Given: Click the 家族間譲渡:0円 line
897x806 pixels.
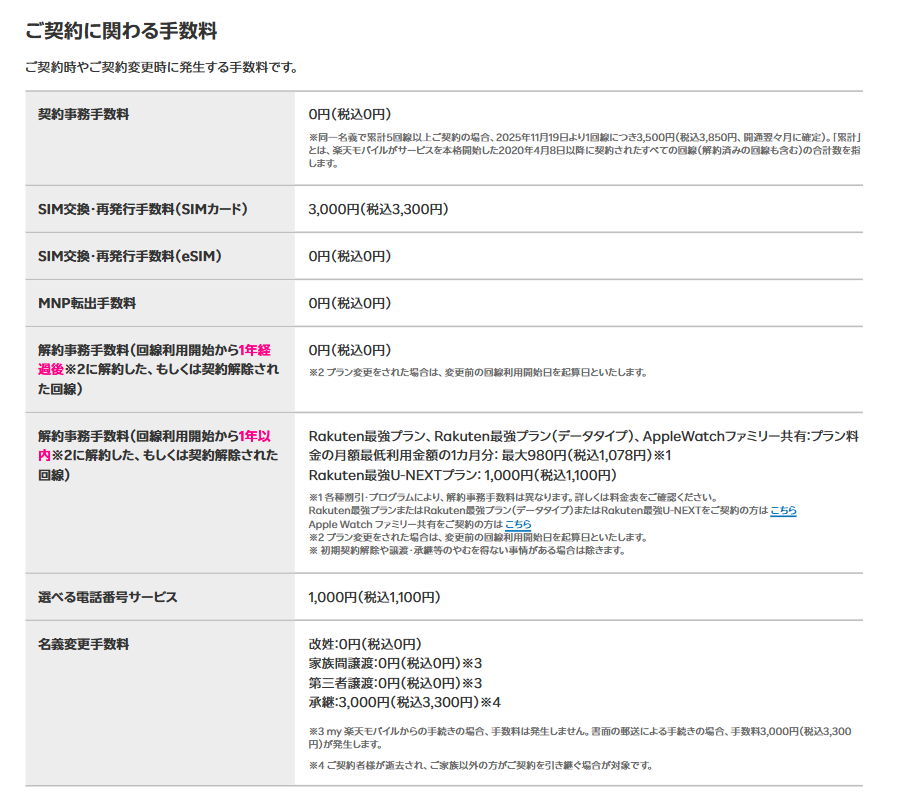Looking at the screenshot, I should tap(395, 663).
